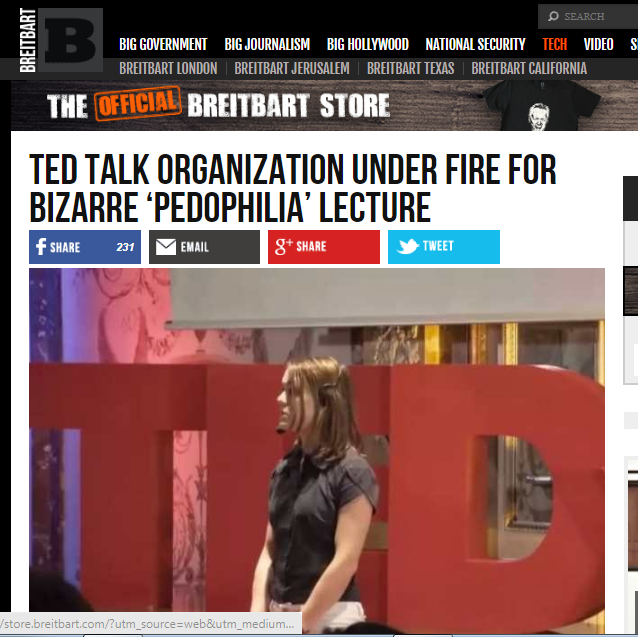The height and width of the screenshot is (637, 638).
Task: Go to Breitbart California
Action: tap(529, 68)
